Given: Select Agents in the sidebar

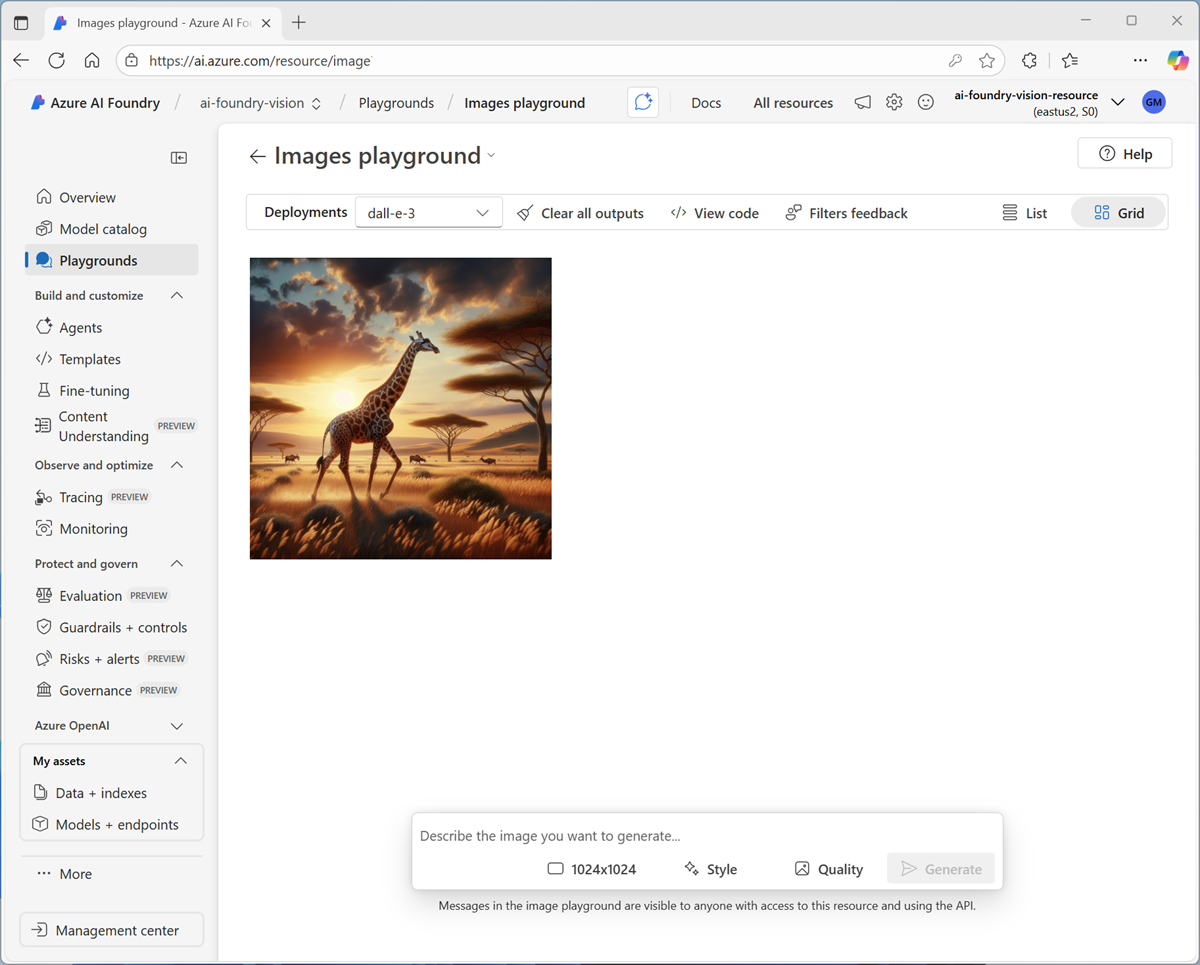Looking at the screenshot, I should coord(80,328).
